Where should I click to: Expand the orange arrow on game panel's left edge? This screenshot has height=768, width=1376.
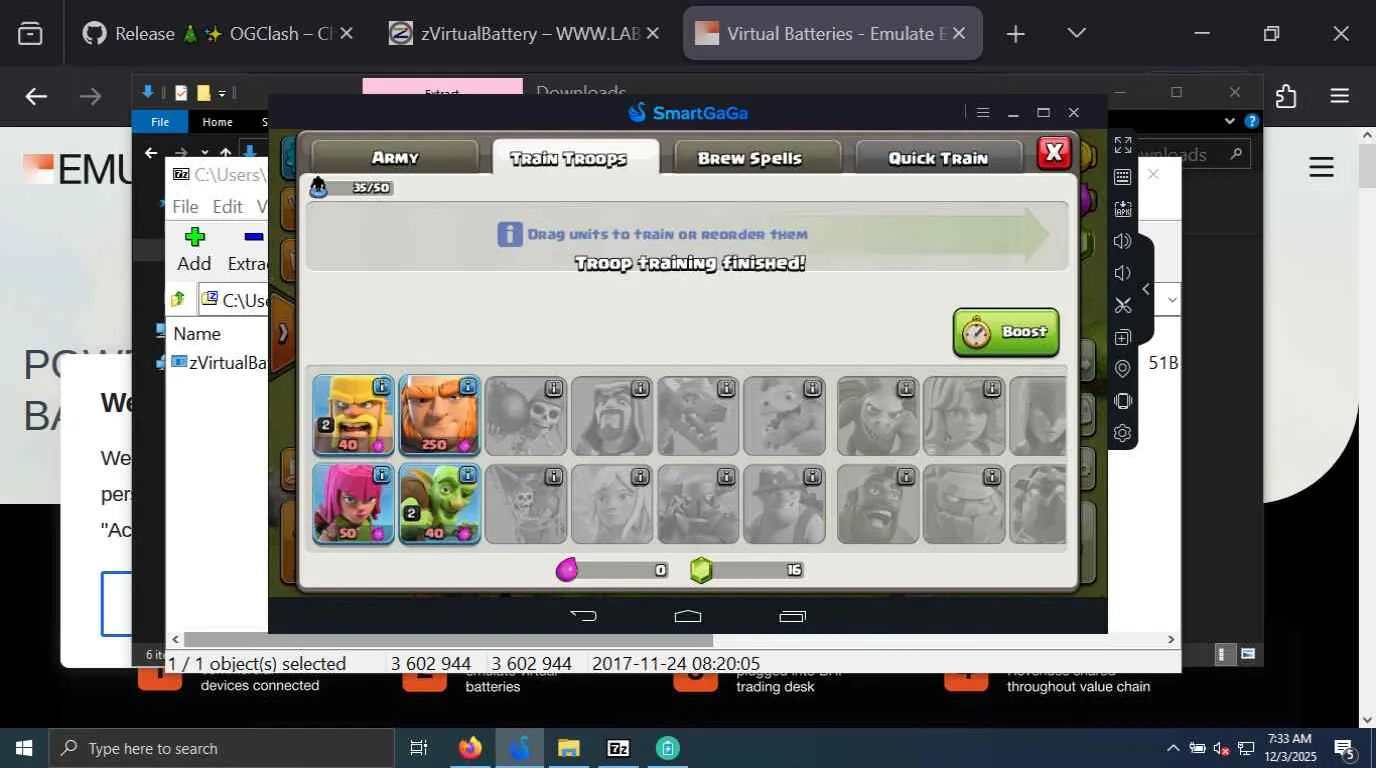point(284,332)
